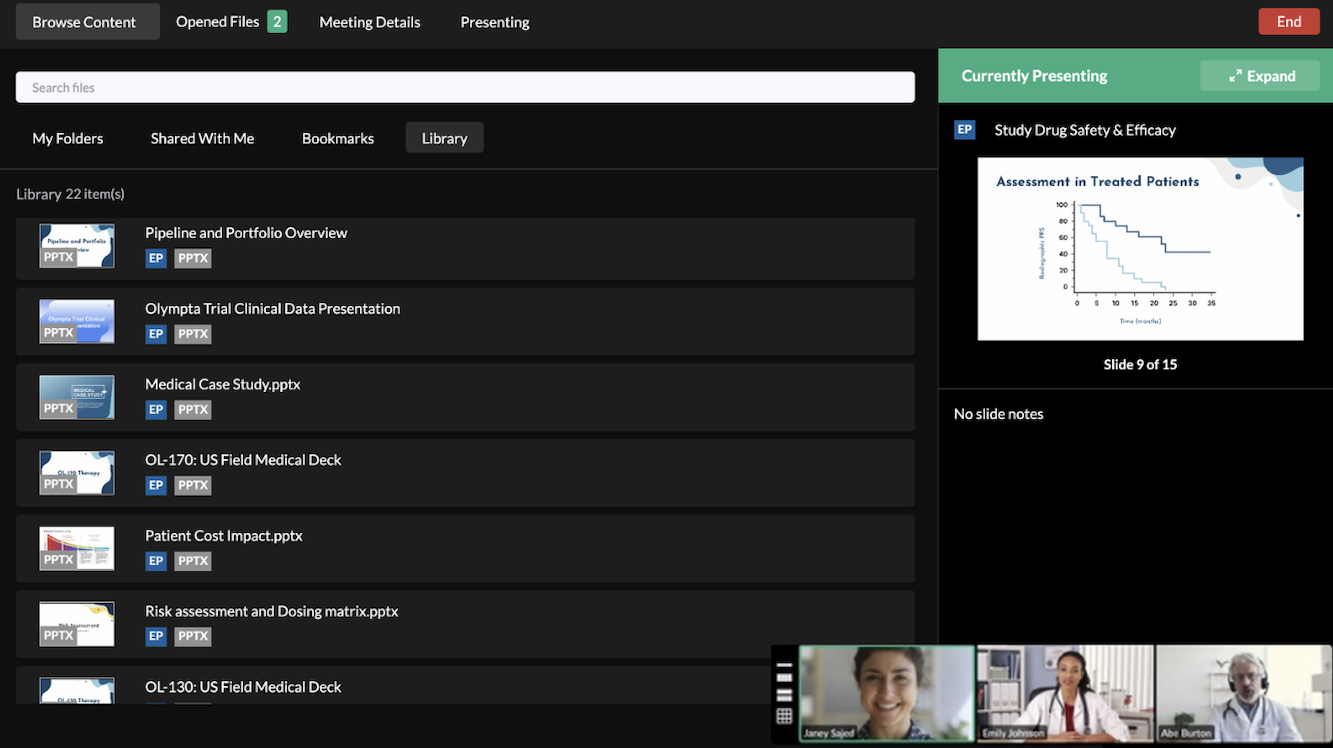
Task: Open the Meeting Details tab
Action: pos(369,22)
